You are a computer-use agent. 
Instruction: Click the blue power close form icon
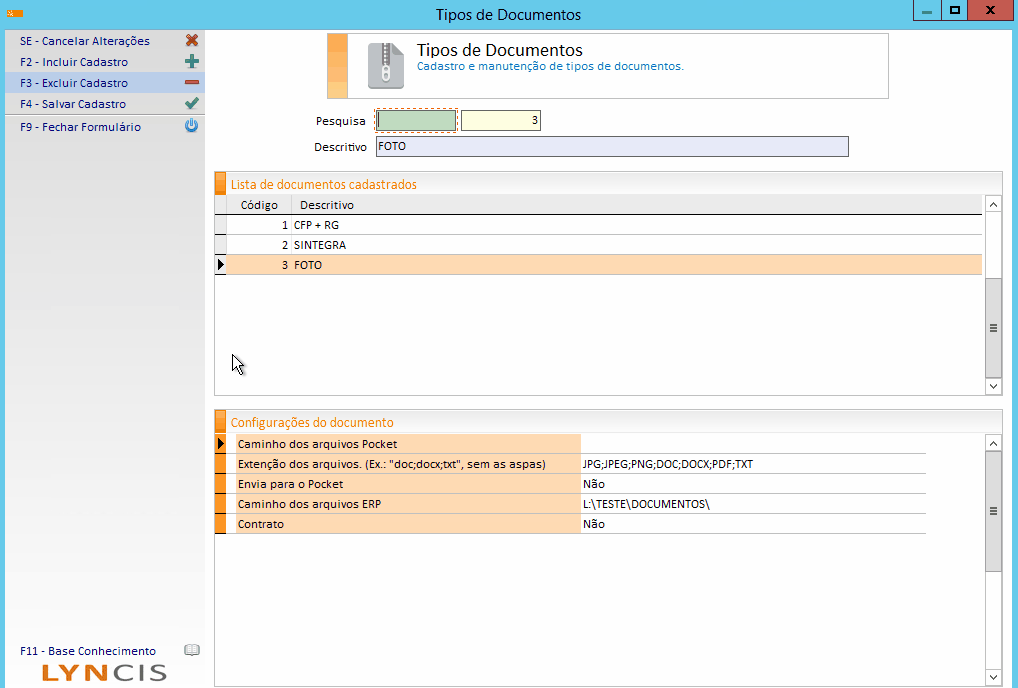(x=192, y=127)
